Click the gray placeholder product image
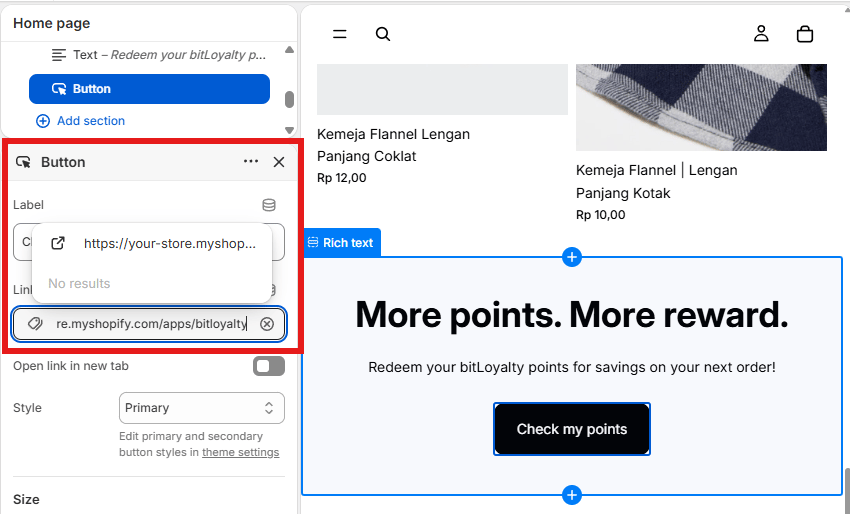This screenshot has width=850, height=514. [442, 89]
